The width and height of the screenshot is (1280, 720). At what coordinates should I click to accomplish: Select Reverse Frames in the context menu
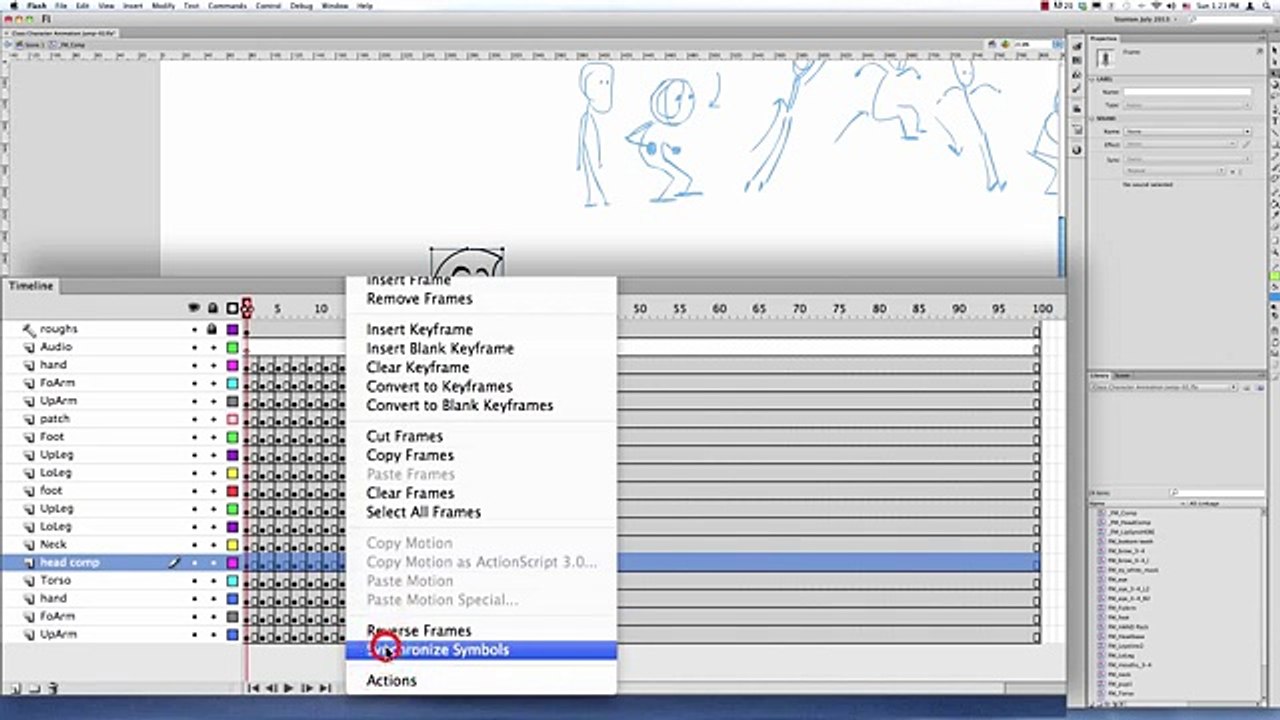[481, 631]
